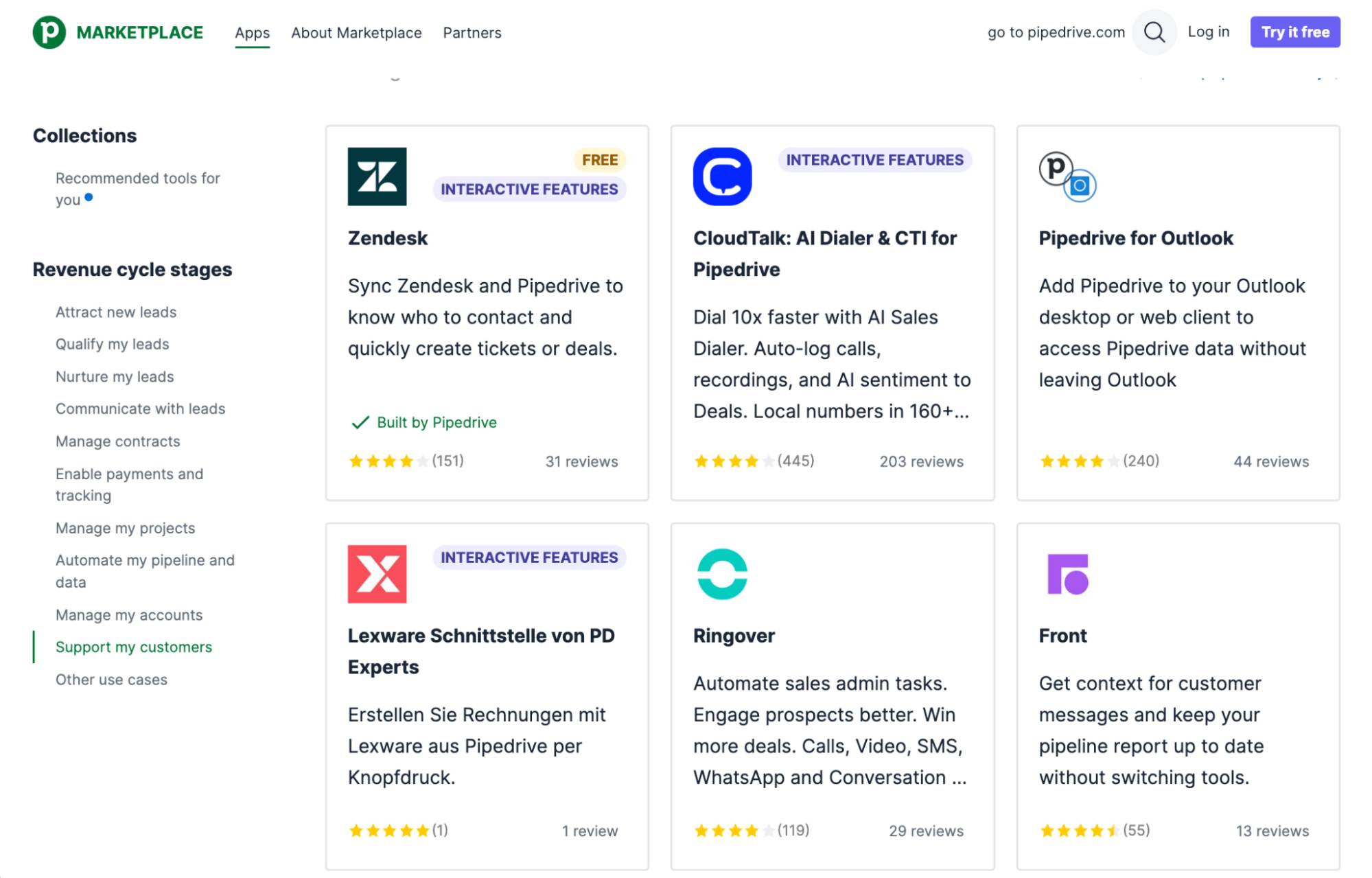Click CloudTalk star rating
This screenshot has height=878, width=1372.
(734, 461)
